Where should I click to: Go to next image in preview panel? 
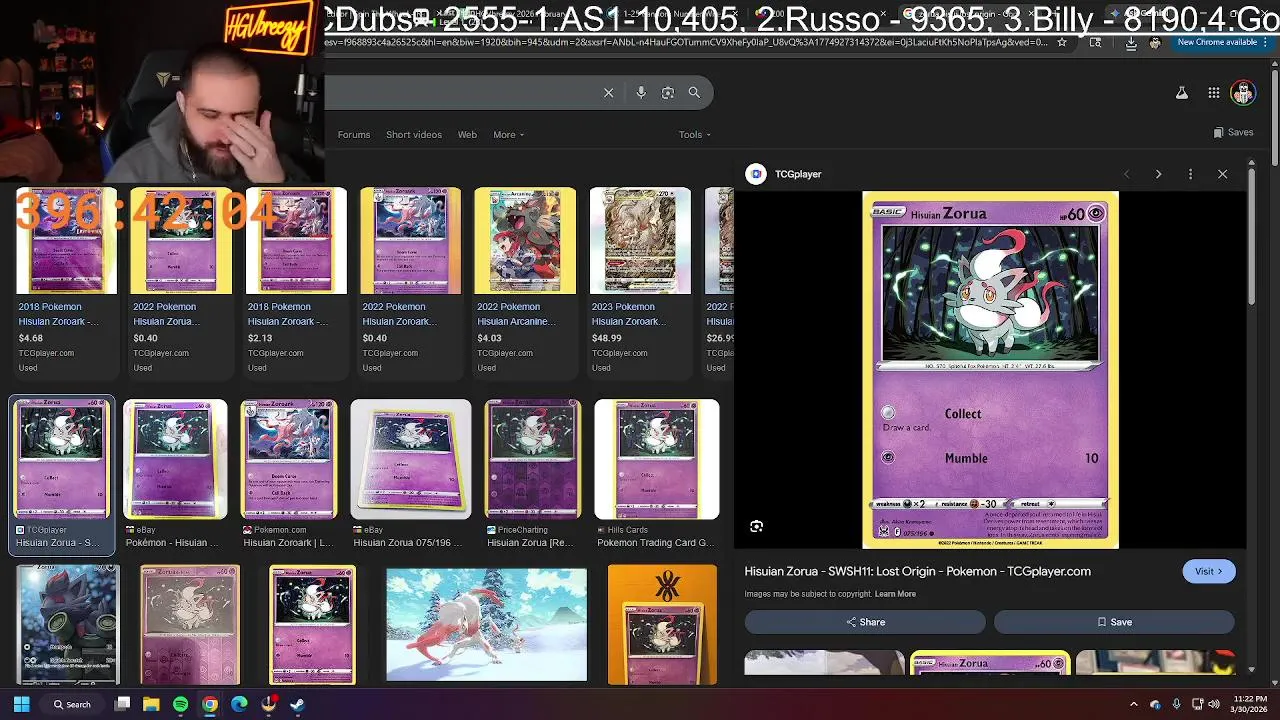click(1158, 174)
